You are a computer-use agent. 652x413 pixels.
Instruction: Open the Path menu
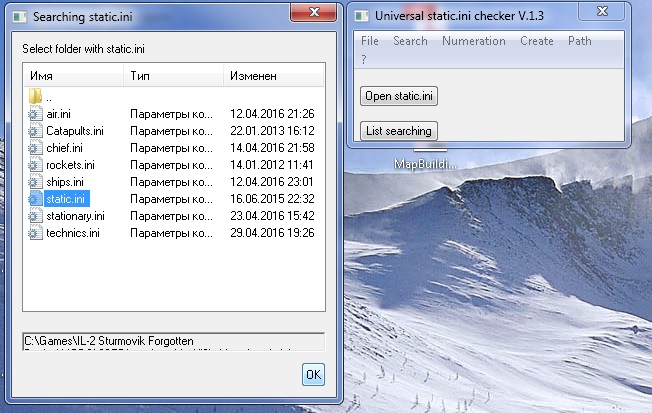coord(580,41)
